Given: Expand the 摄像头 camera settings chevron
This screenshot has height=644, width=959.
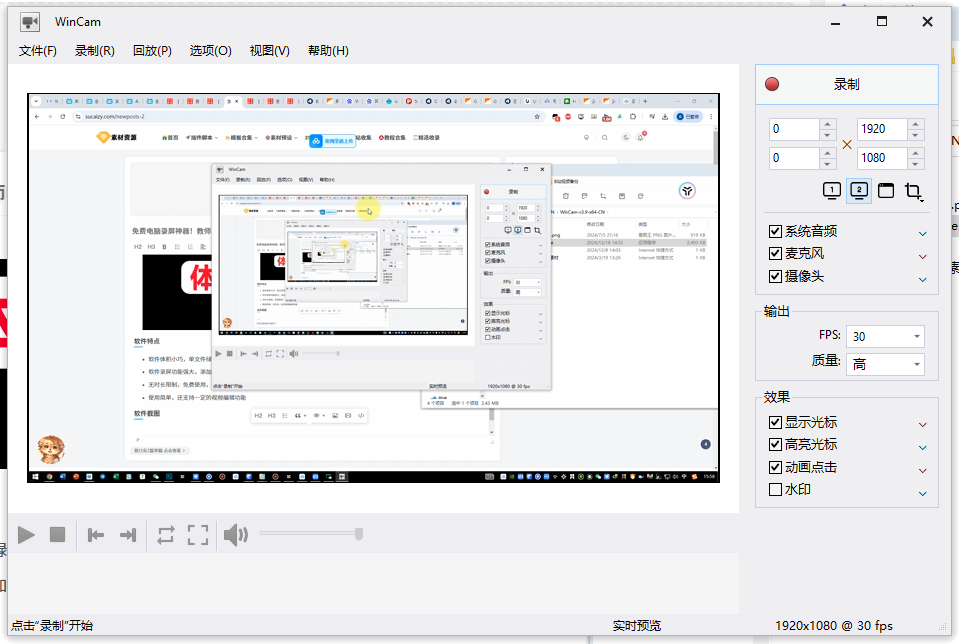Looking at the screenshot, I should [x=922, y=278].
